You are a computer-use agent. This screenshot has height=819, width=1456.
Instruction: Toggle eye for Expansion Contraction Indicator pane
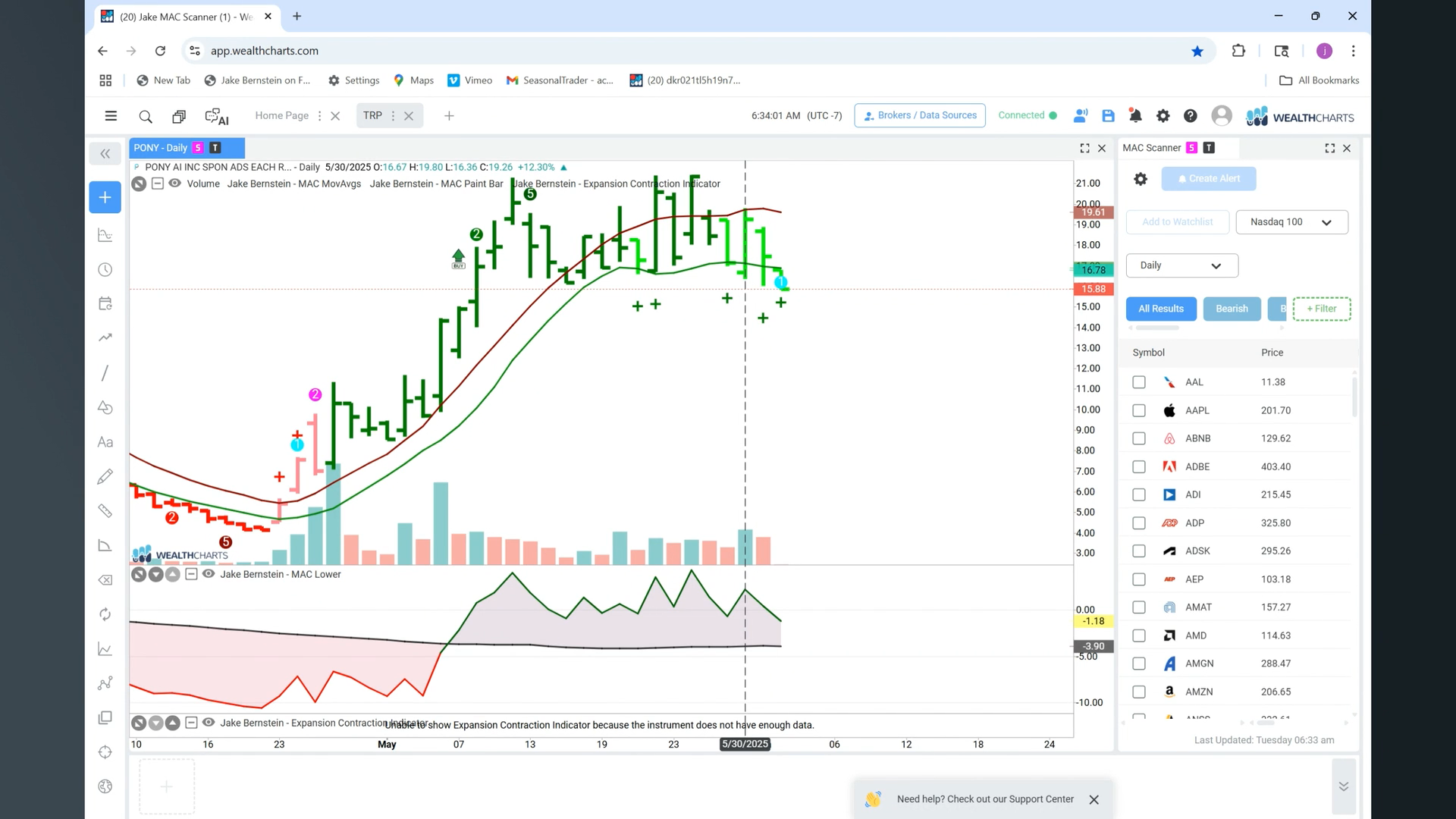click(209, 723)
